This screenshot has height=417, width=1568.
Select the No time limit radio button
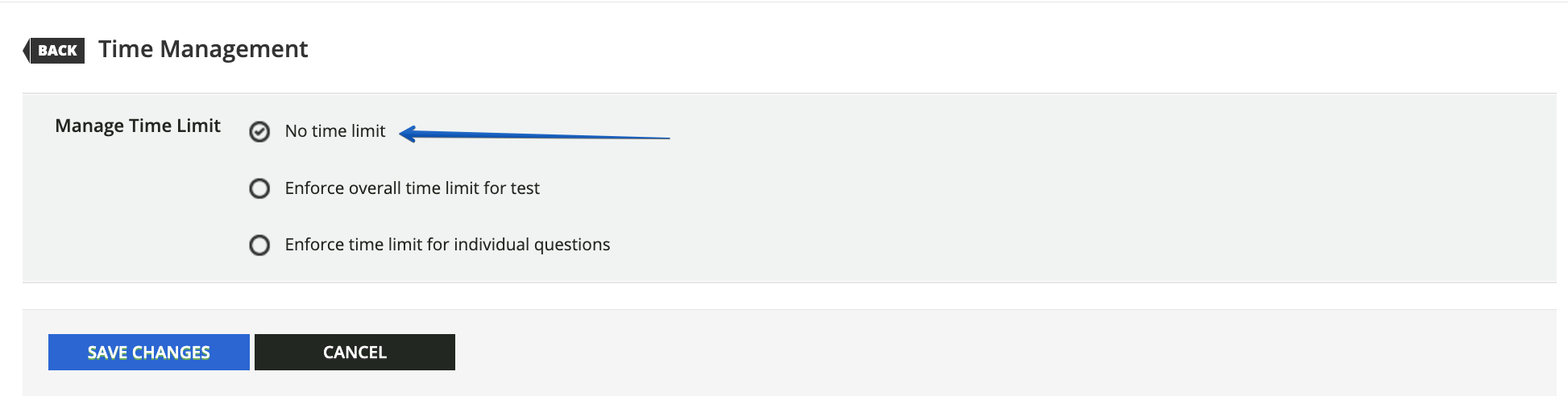[x=259, y=131]
